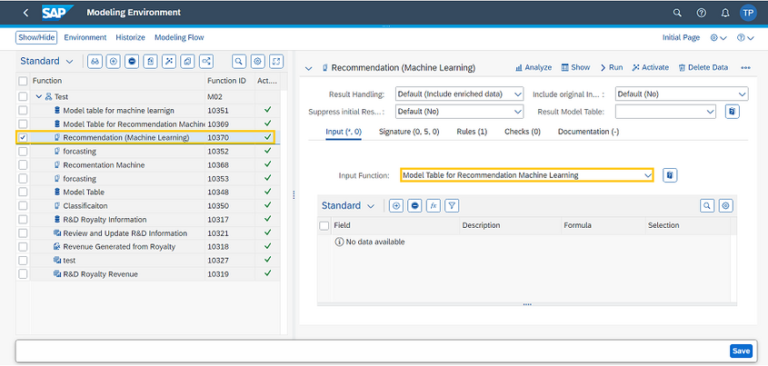768x366 pixels.
Task: Open the search in the top header
Action: pos(677,13)
